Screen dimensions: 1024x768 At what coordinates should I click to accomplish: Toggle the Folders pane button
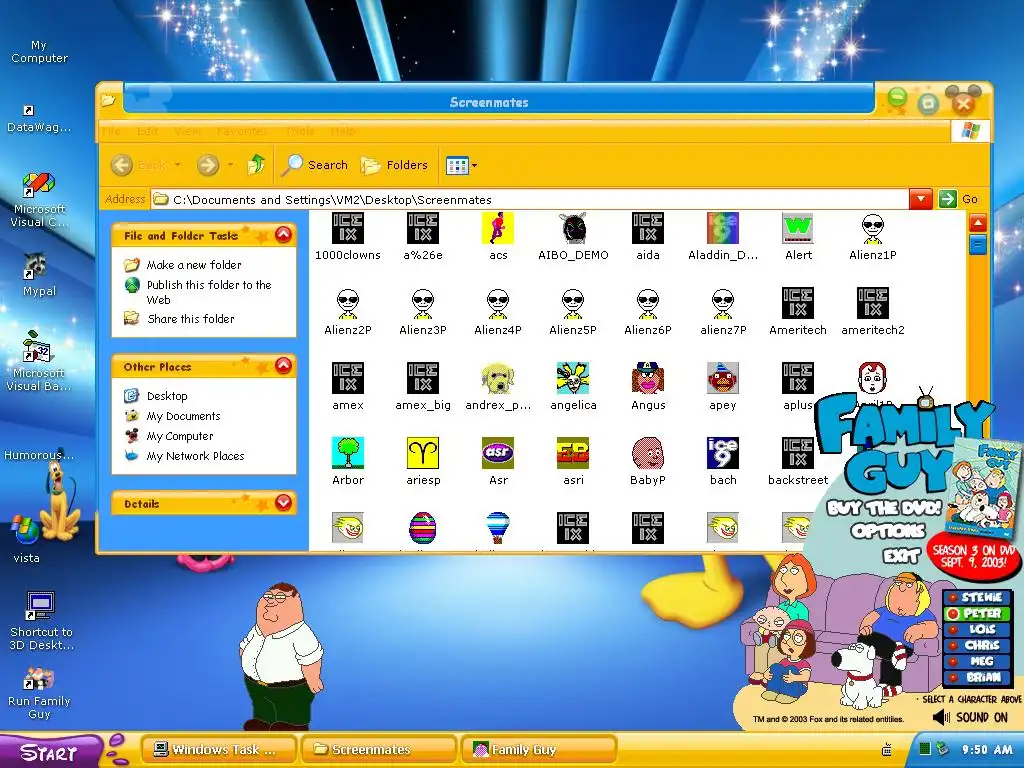pos(394,165)
